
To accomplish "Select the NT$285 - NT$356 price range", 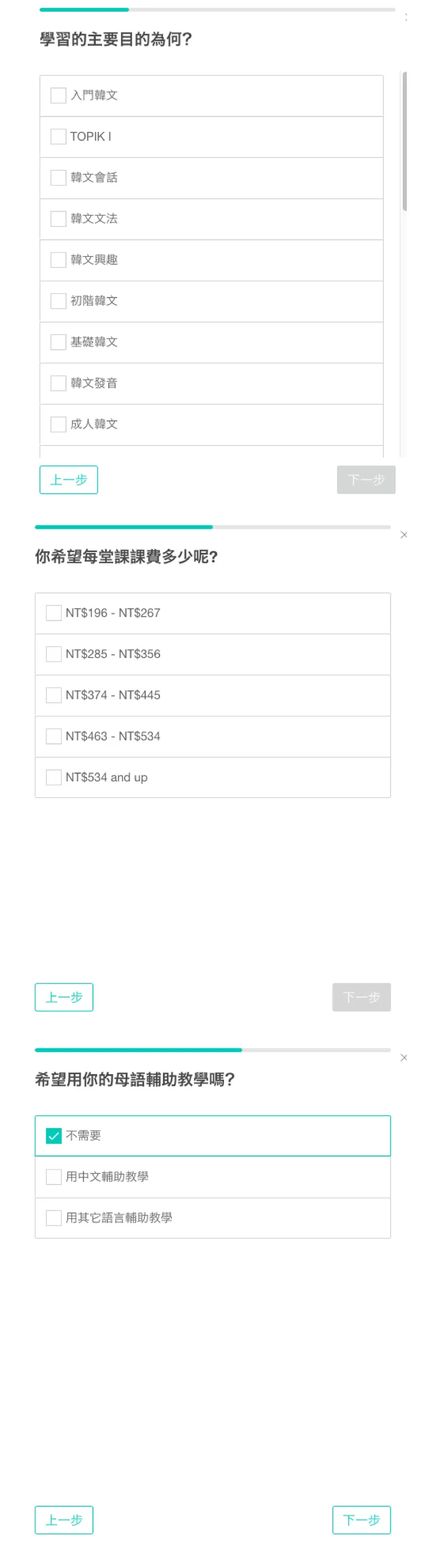I will tap(54, 654).
